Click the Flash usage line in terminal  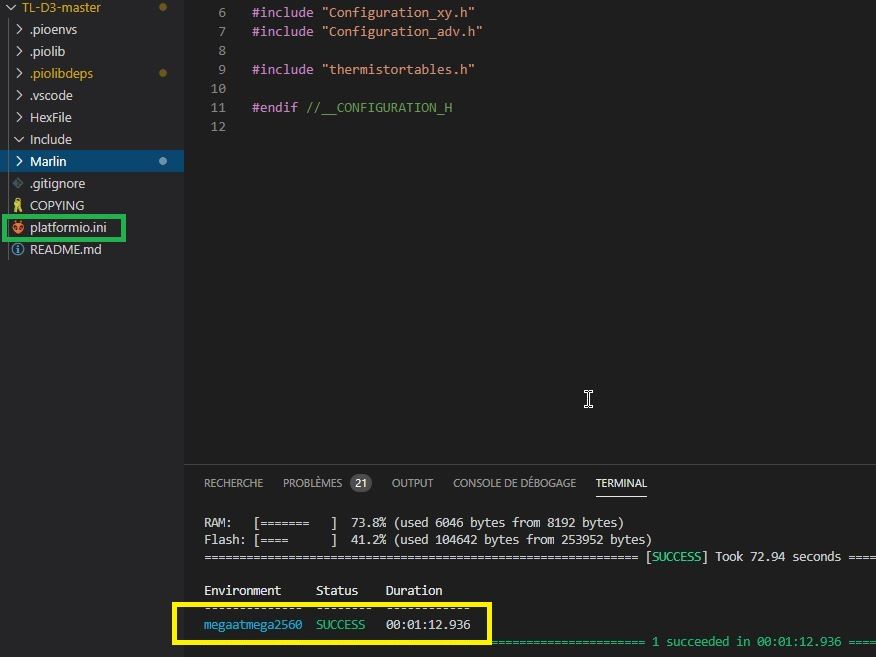coord(428,540)
